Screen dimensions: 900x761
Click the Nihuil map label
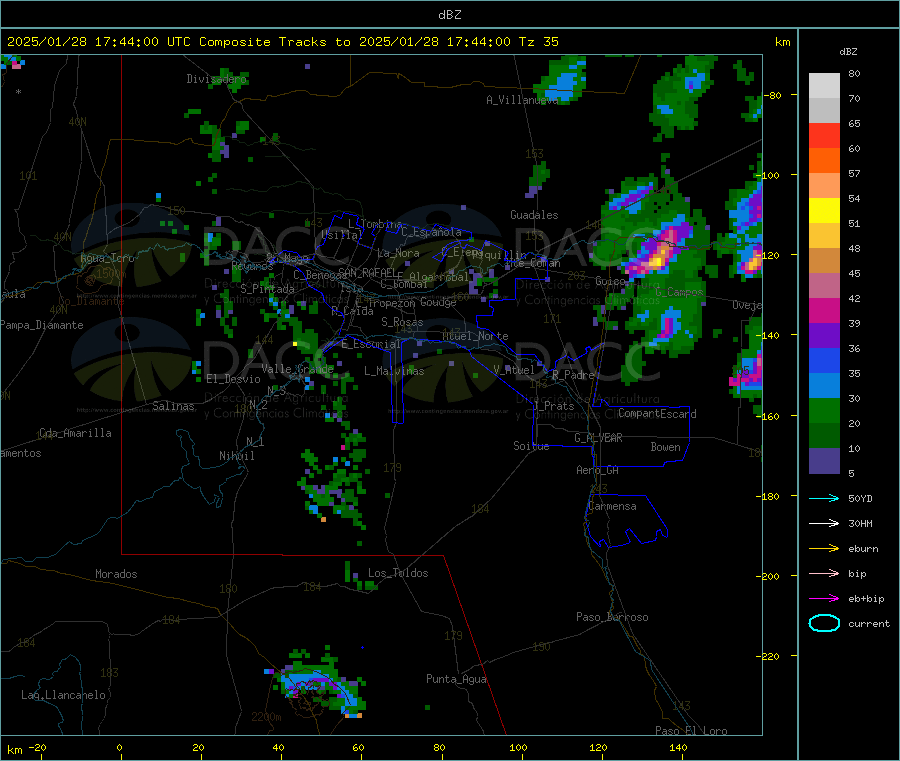(x=236, y=456)
